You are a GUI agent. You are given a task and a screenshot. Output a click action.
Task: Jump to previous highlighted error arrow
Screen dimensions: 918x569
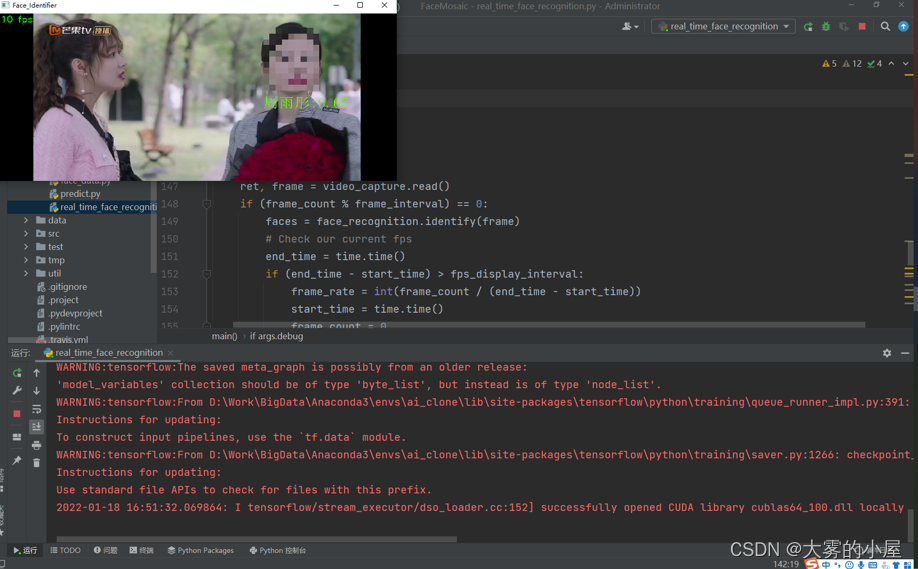tap(891, 63)
